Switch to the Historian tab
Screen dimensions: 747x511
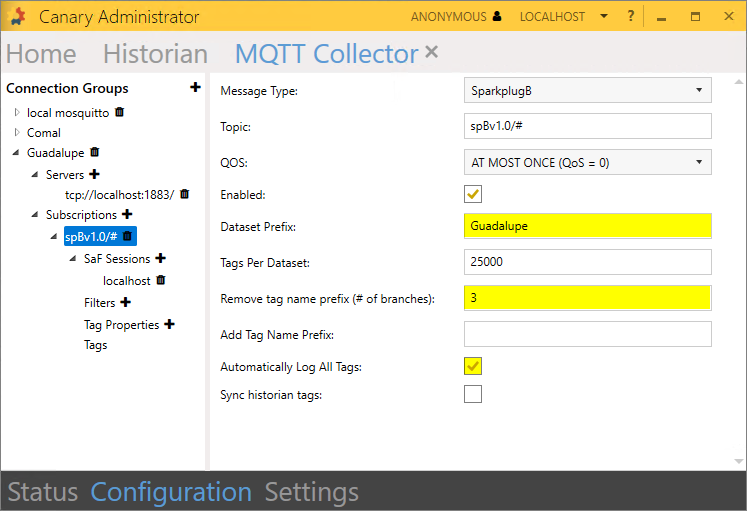(x=155, y=54)
